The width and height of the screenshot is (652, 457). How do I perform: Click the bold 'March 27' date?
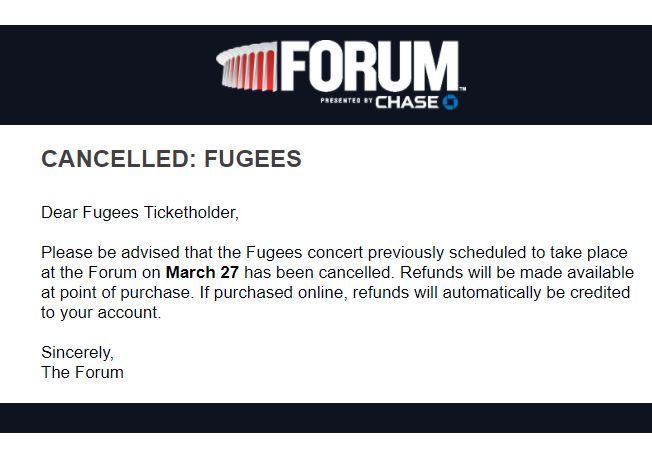203,272
